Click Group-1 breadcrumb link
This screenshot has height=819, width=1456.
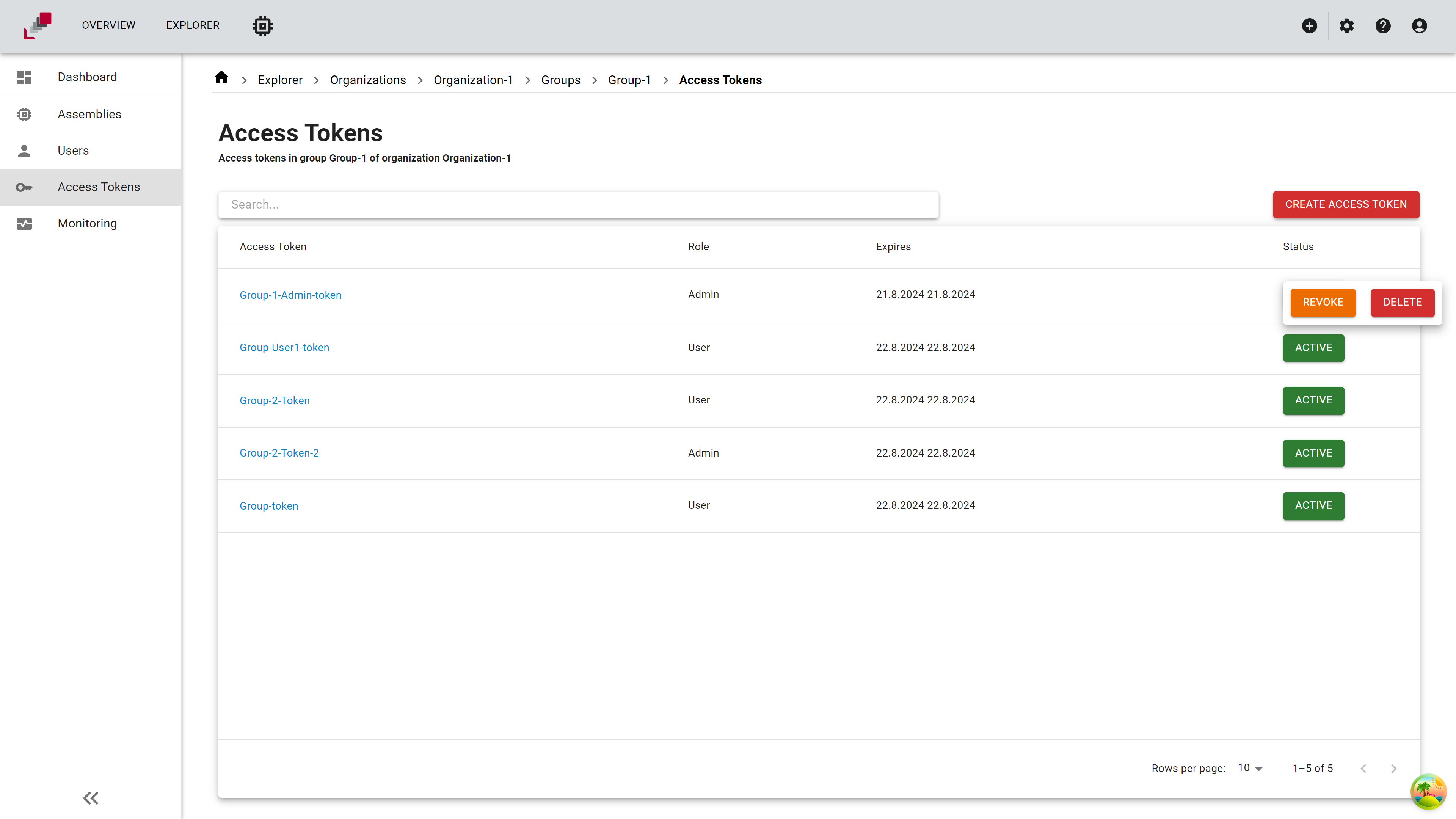pos(629,80)
